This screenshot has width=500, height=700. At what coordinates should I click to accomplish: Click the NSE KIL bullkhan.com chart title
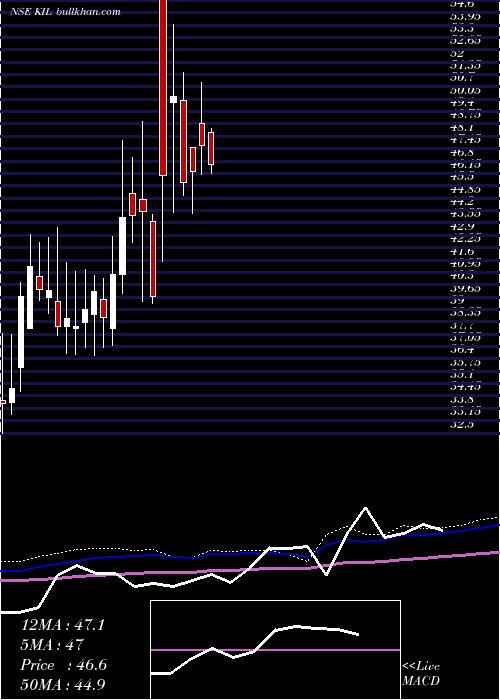pyautogui.click(x=66, y=12)
